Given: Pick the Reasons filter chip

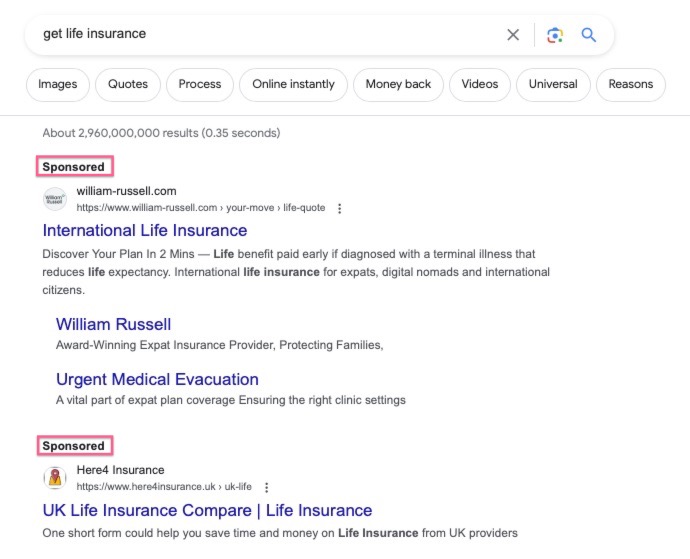Looking at the screenshot, I should [631, 84].
